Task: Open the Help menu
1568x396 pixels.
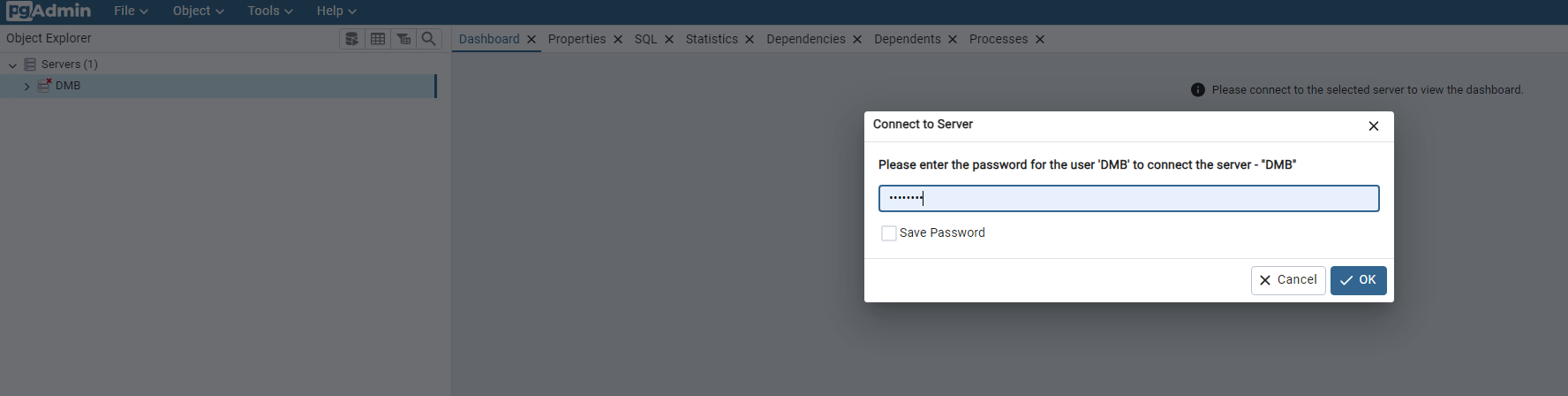Action: (x=336, y=11)
